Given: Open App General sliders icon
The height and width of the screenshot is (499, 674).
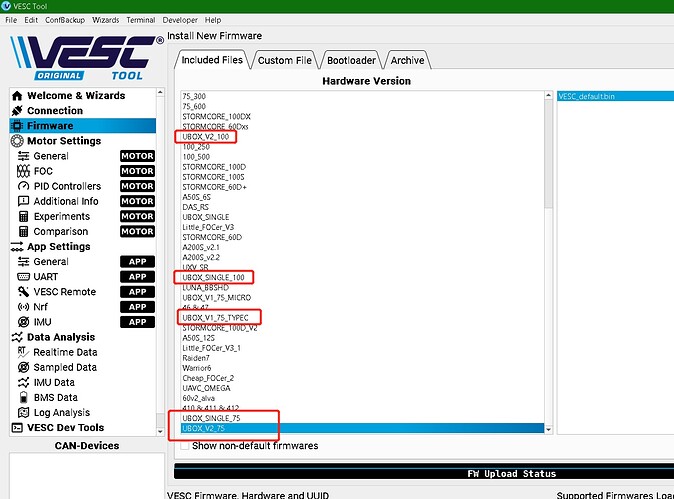Looking at the screenshot, I should pyautogui.click(x=23, y=262).
